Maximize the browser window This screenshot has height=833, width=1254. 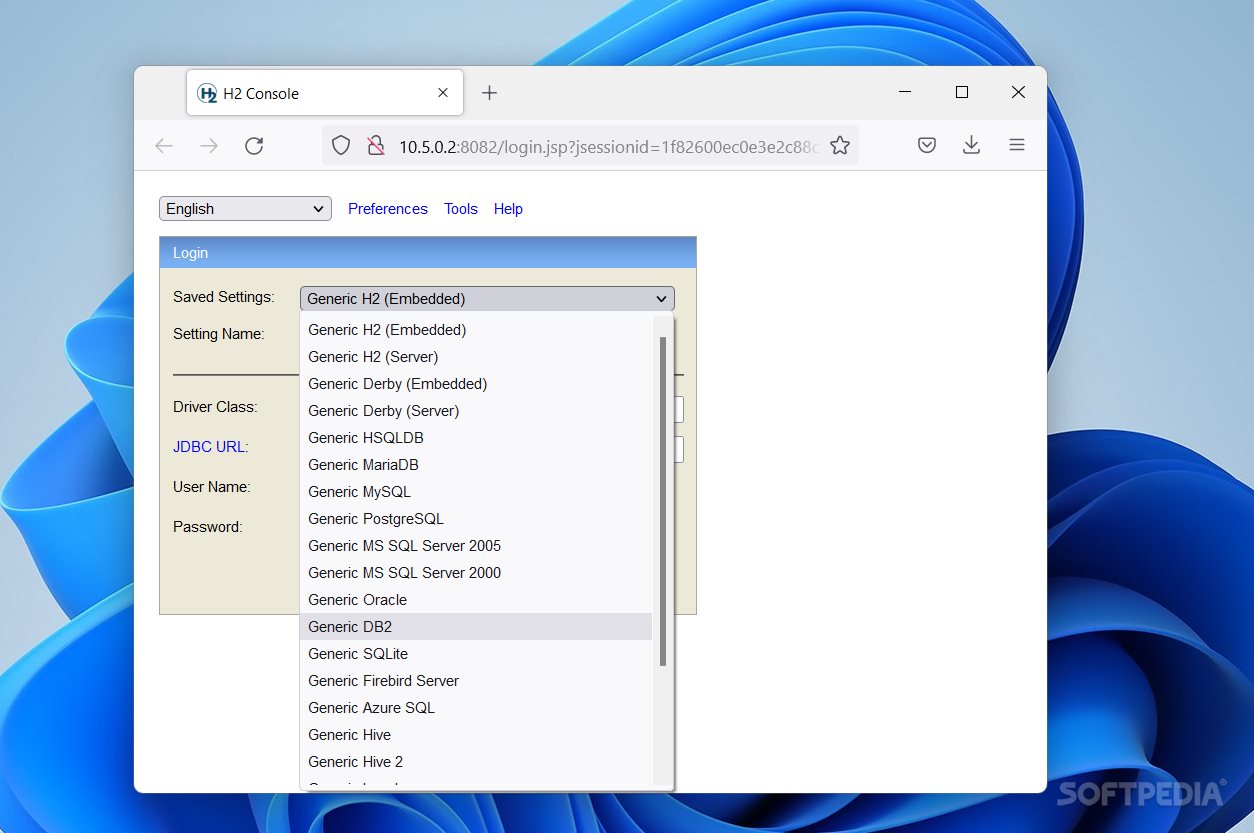click(x=962, y=92)
